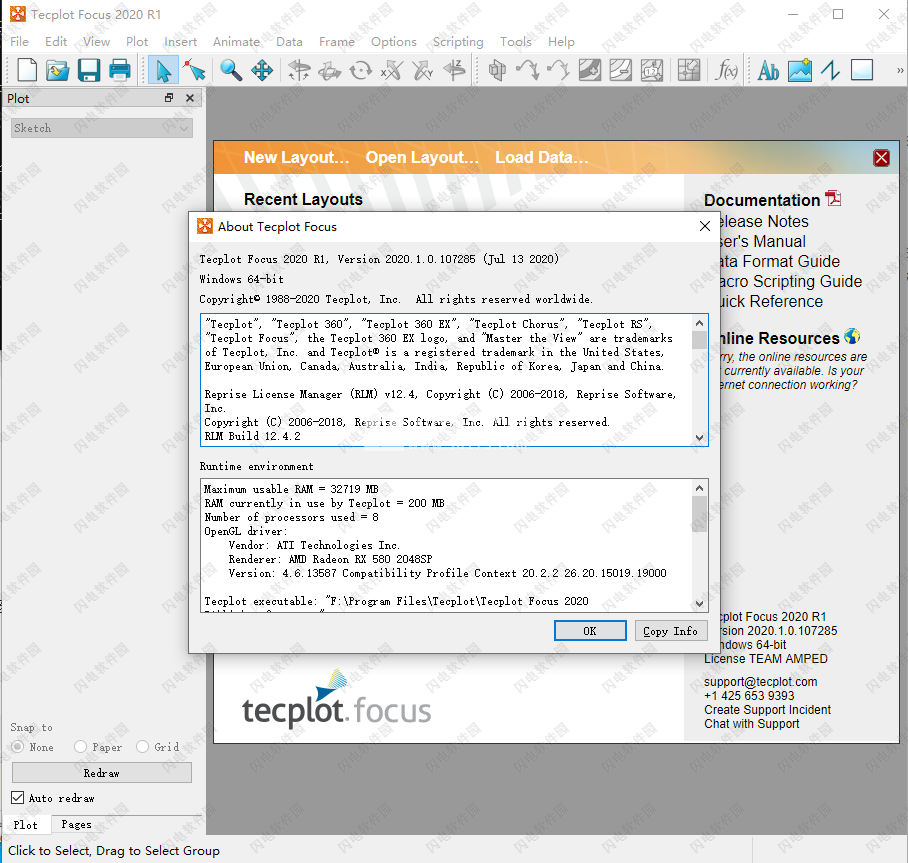Click the slice tool cube icon
Screen dimensions: 908x863
497,71
